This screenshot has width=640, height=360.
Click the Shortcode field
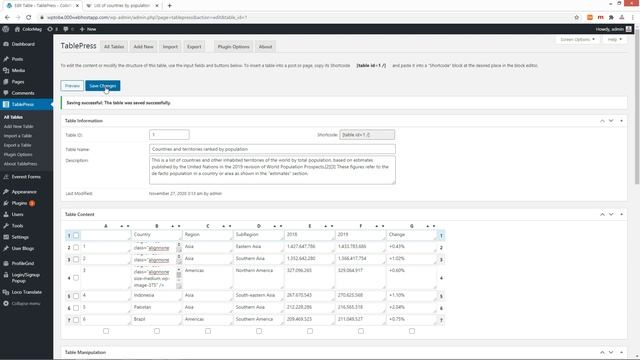click(x=367, y=135)
